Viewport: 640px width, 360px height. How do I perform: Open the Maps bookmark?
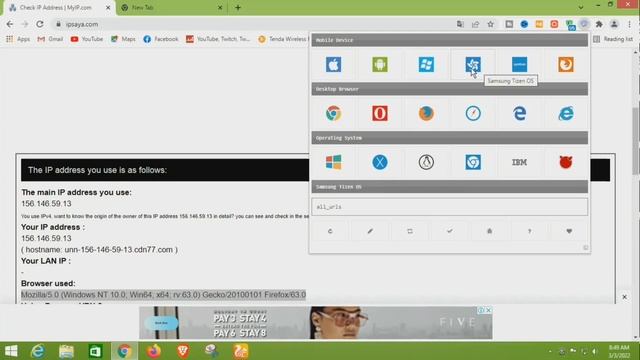pyautogui.click(x=123, y=39)
